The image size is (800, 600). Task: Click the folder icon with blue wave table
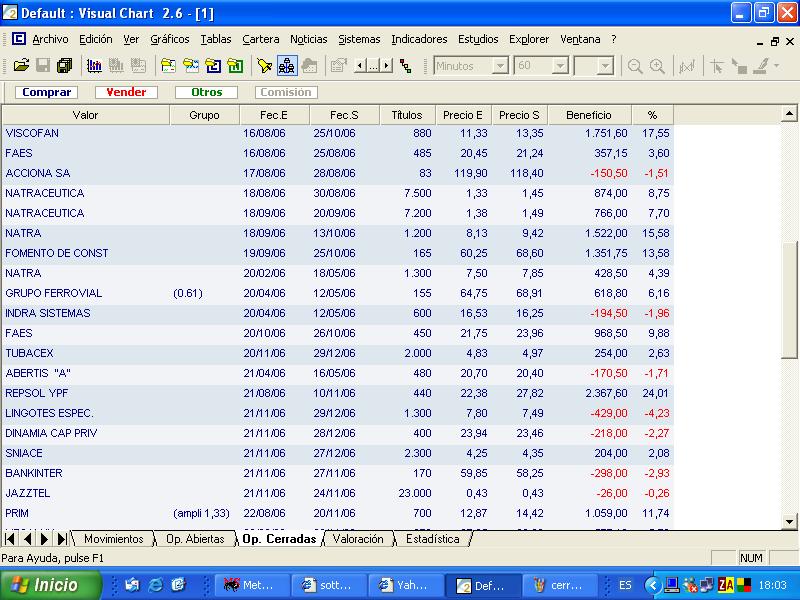[191, 66]
